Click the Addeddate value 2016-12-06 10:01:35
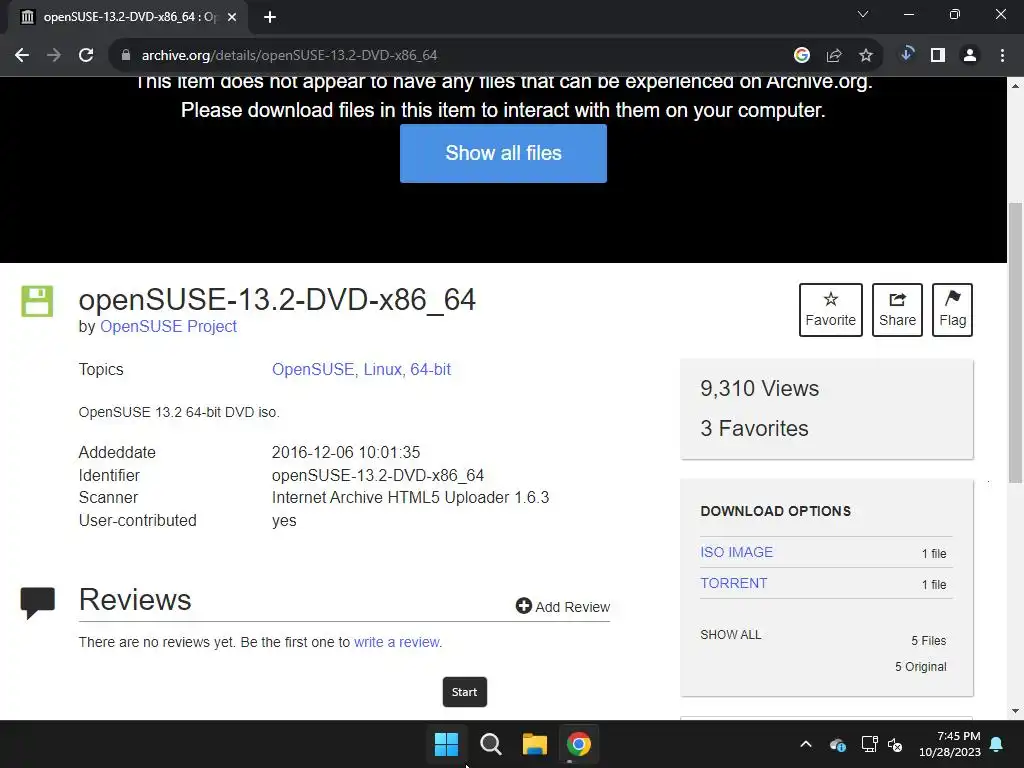This screenshot has width=1024, height=768. 346,453
